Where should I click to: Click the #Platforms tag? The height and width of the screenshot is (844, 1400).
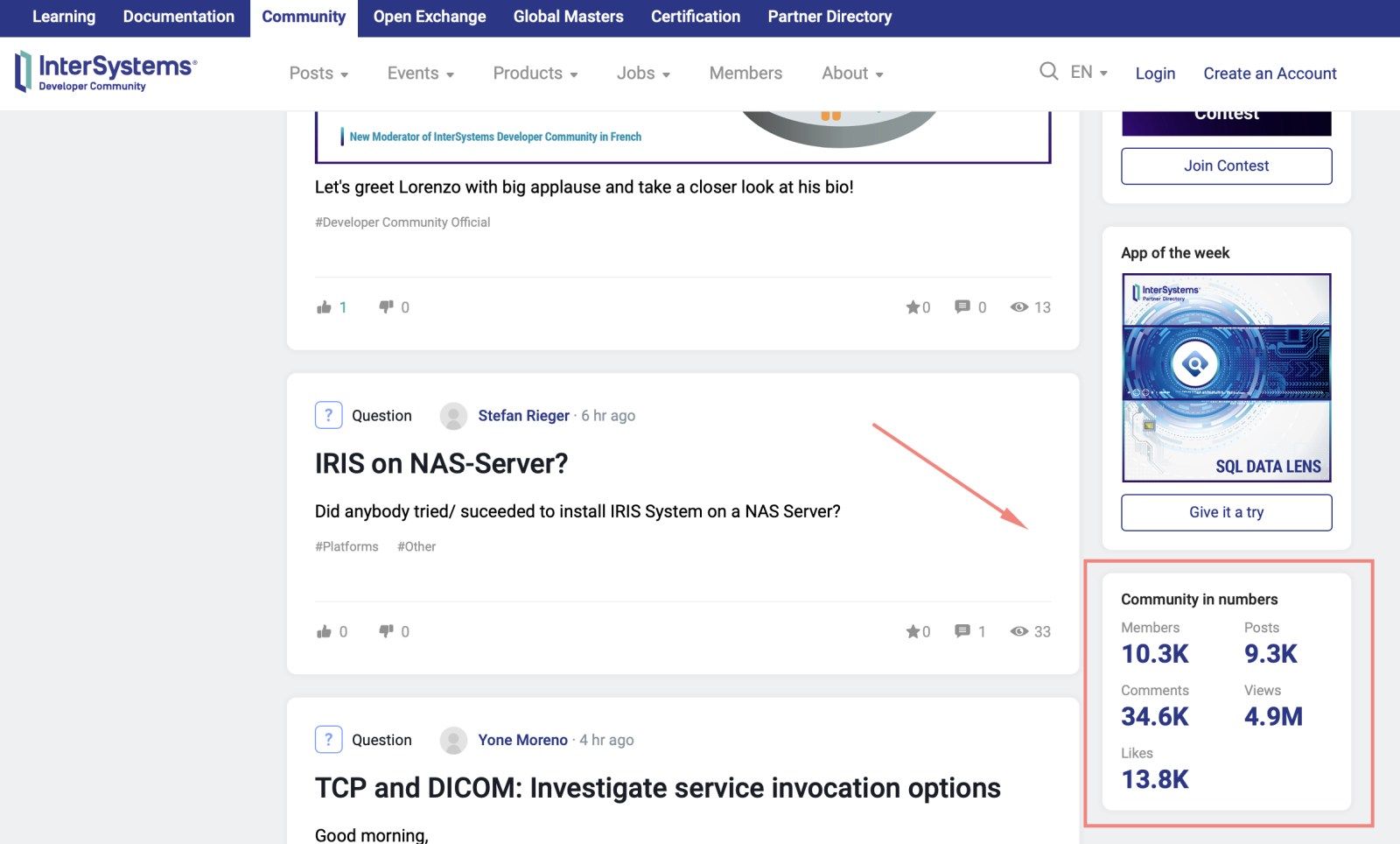[346, 547]
